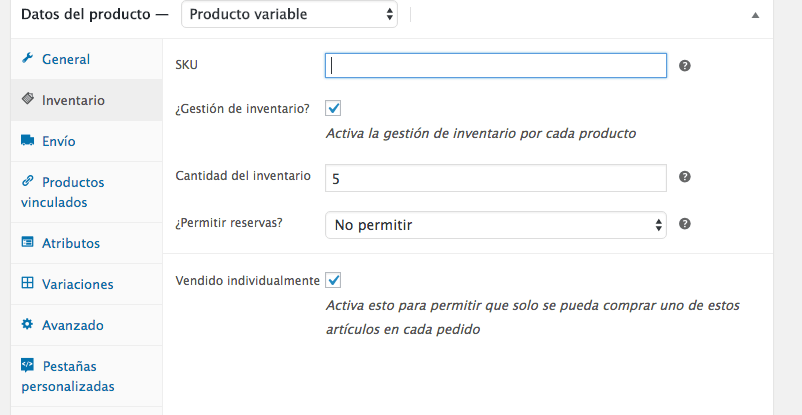This screenshot has height=415, width=802.
Task: Click the truck icon beside Envío
Action: coord(28,140)
